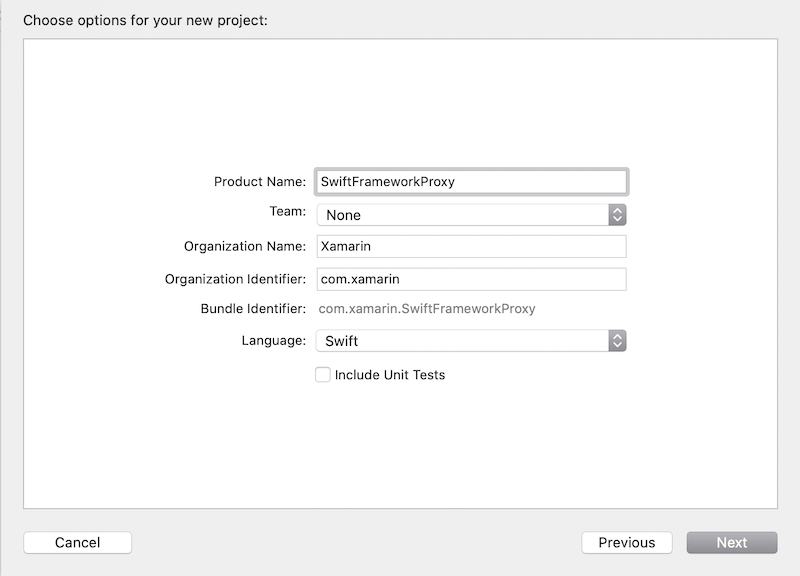Click the Team stepper arrows
The height and width of the screenshot is (576, 800).
[x=618, y=214]
